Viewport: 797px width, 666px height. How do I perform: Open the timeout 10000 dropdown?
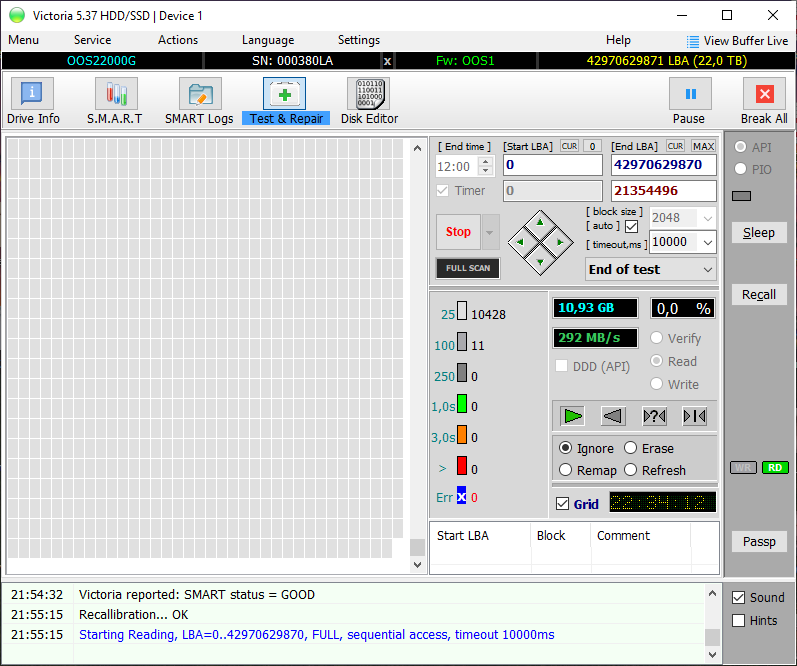point(708,242)
